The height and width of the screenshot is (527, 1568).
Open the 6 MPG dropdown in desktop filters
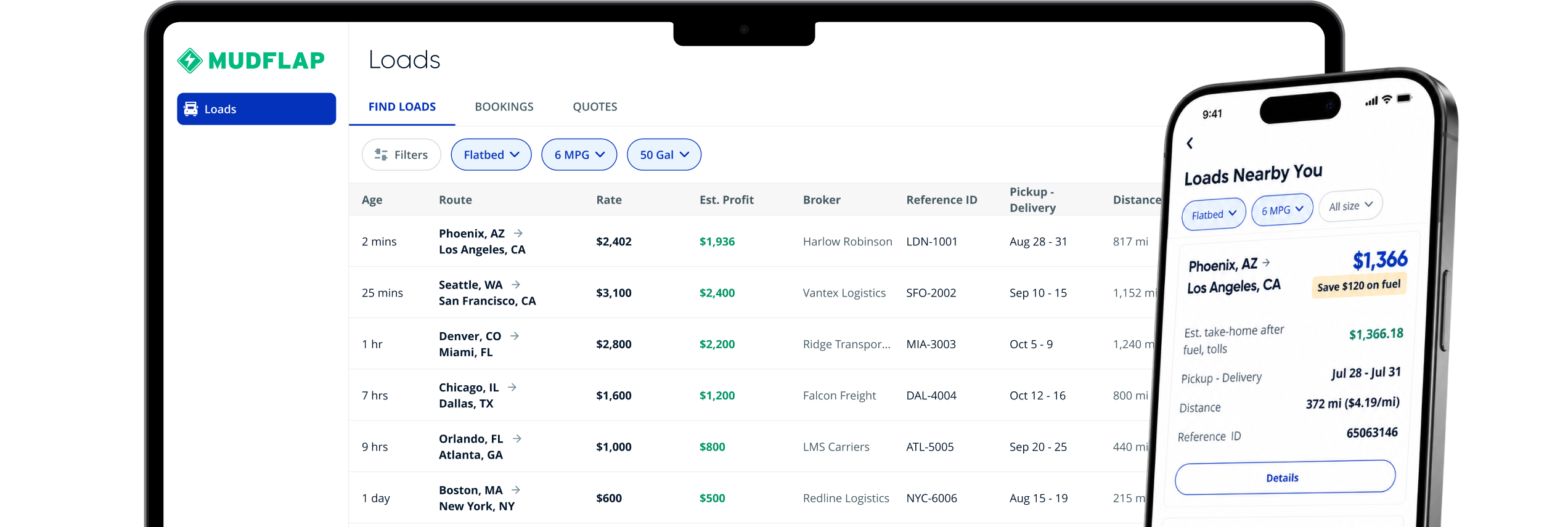click(579, 155)
